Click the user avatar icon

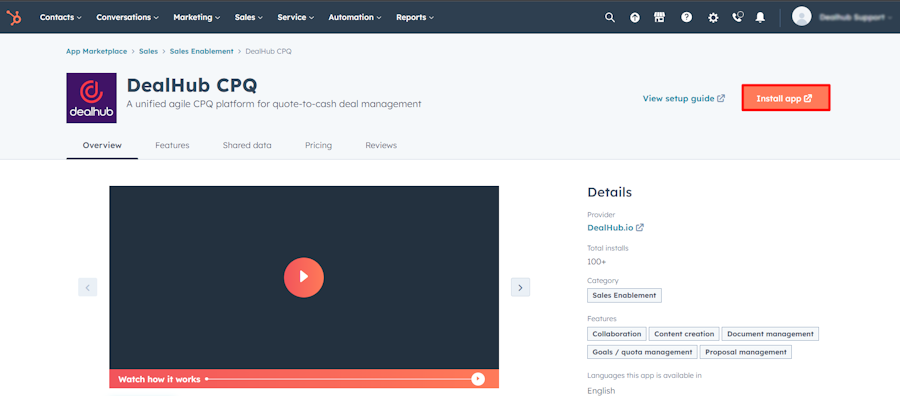[801, 17]
